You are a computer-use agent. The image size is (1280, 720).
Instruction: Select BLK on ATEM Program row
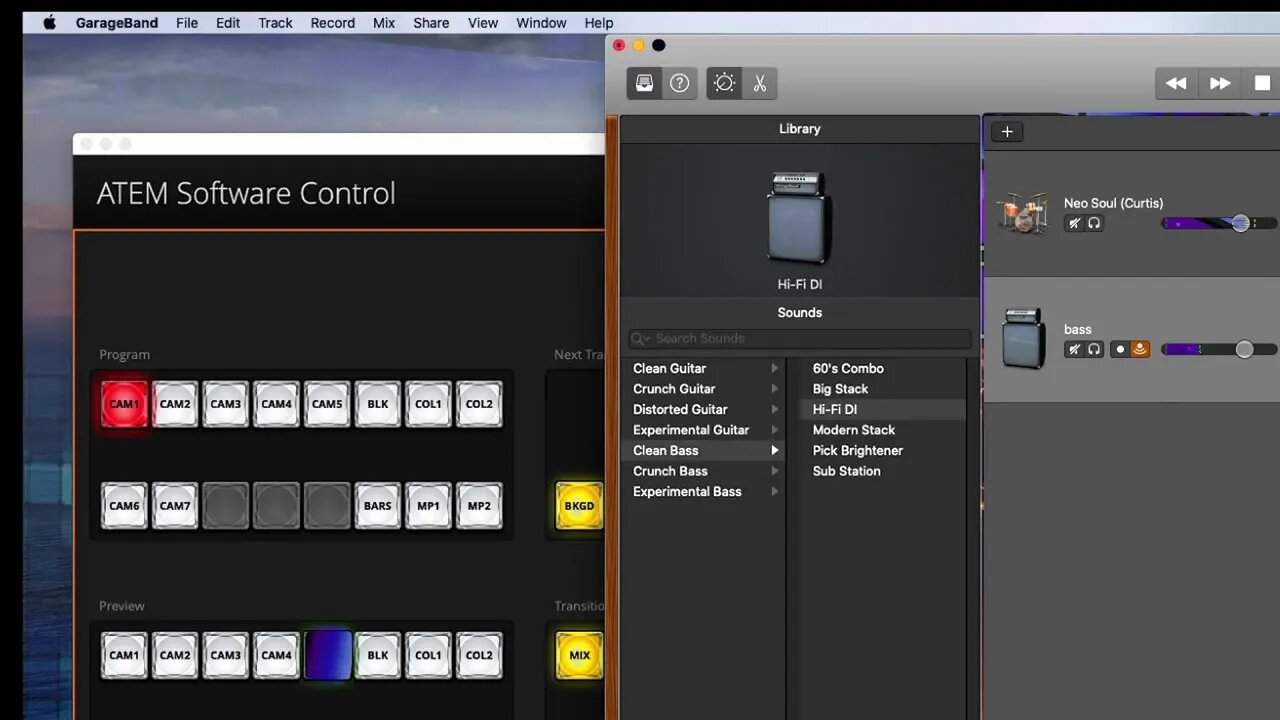pos(378,404)
